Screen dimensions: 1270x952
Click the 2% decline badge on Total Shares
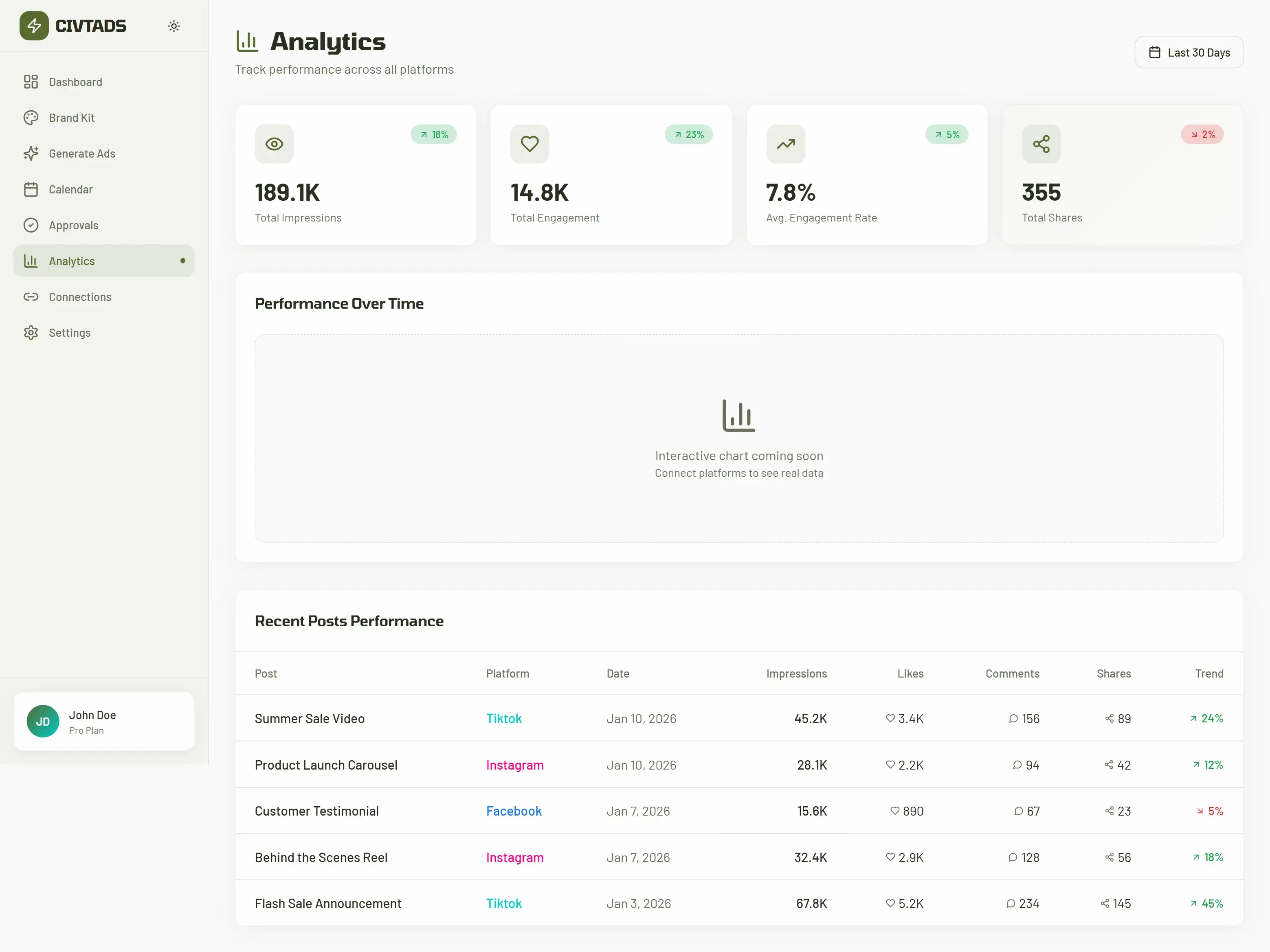point(1202,134)
